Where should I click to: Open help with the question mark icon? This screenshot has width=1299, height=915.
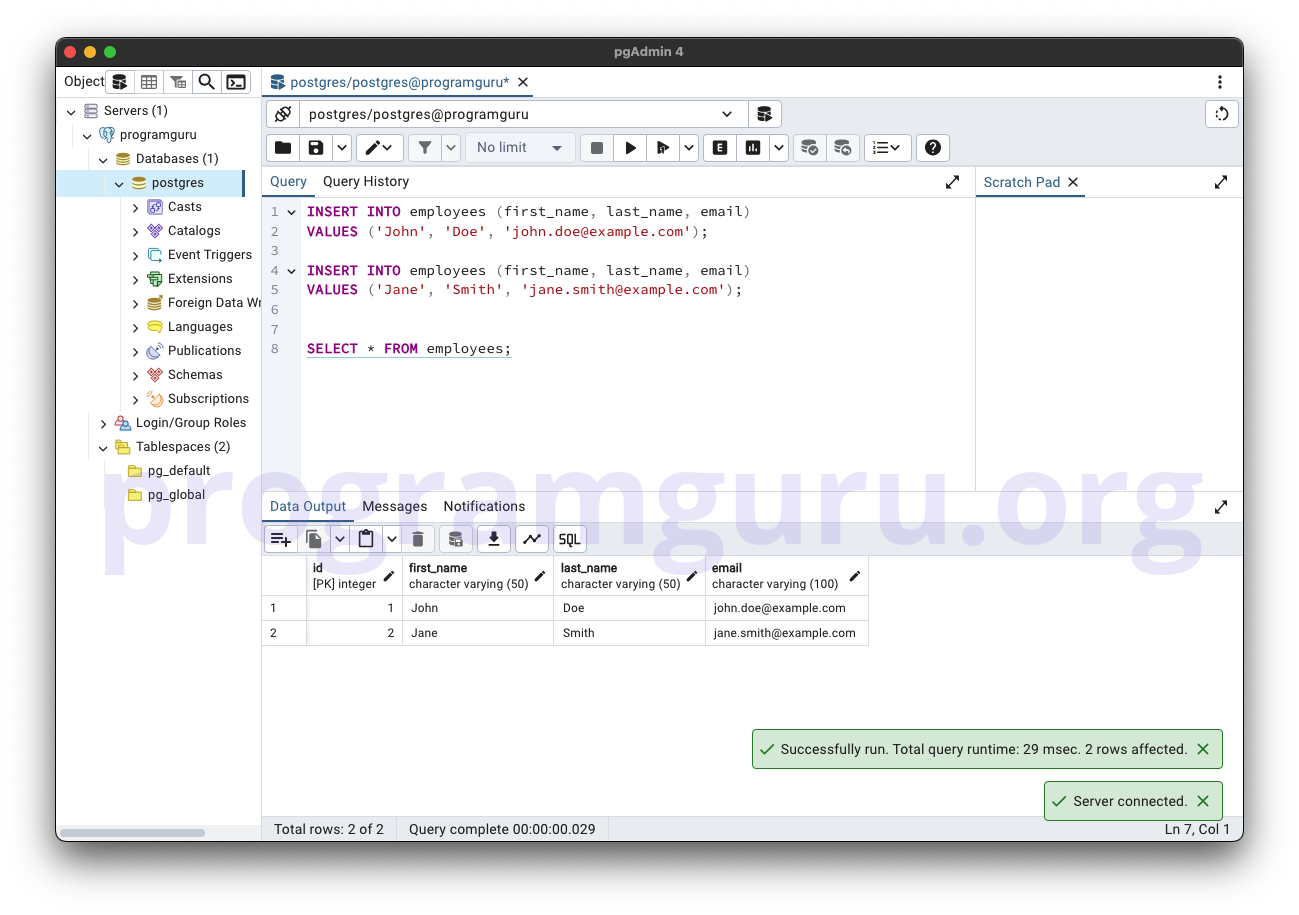(933, 148)
